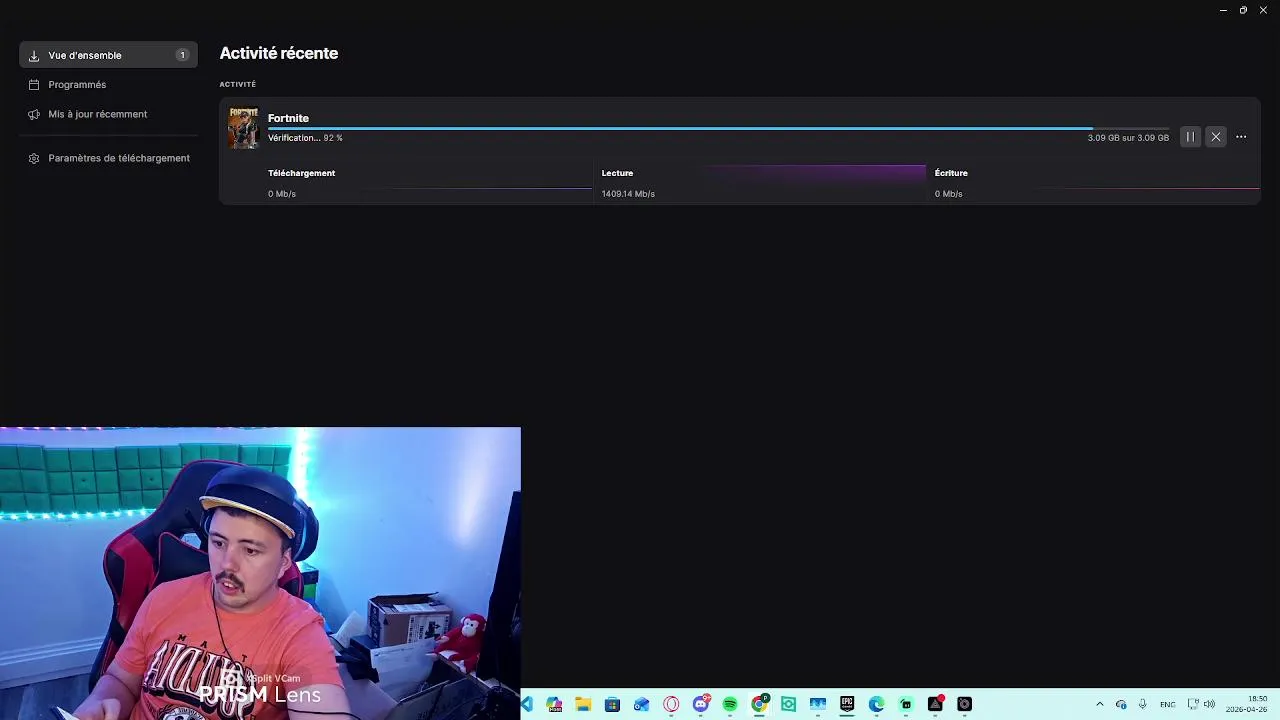Restore the Epic Games Launcher window size

[x=1243, y=10]
